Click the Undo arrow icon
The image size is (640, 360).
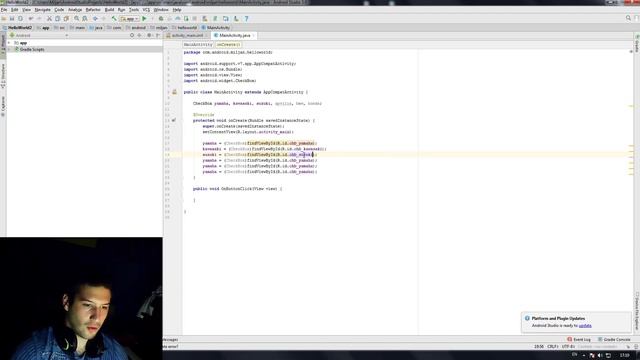point(31,18)
